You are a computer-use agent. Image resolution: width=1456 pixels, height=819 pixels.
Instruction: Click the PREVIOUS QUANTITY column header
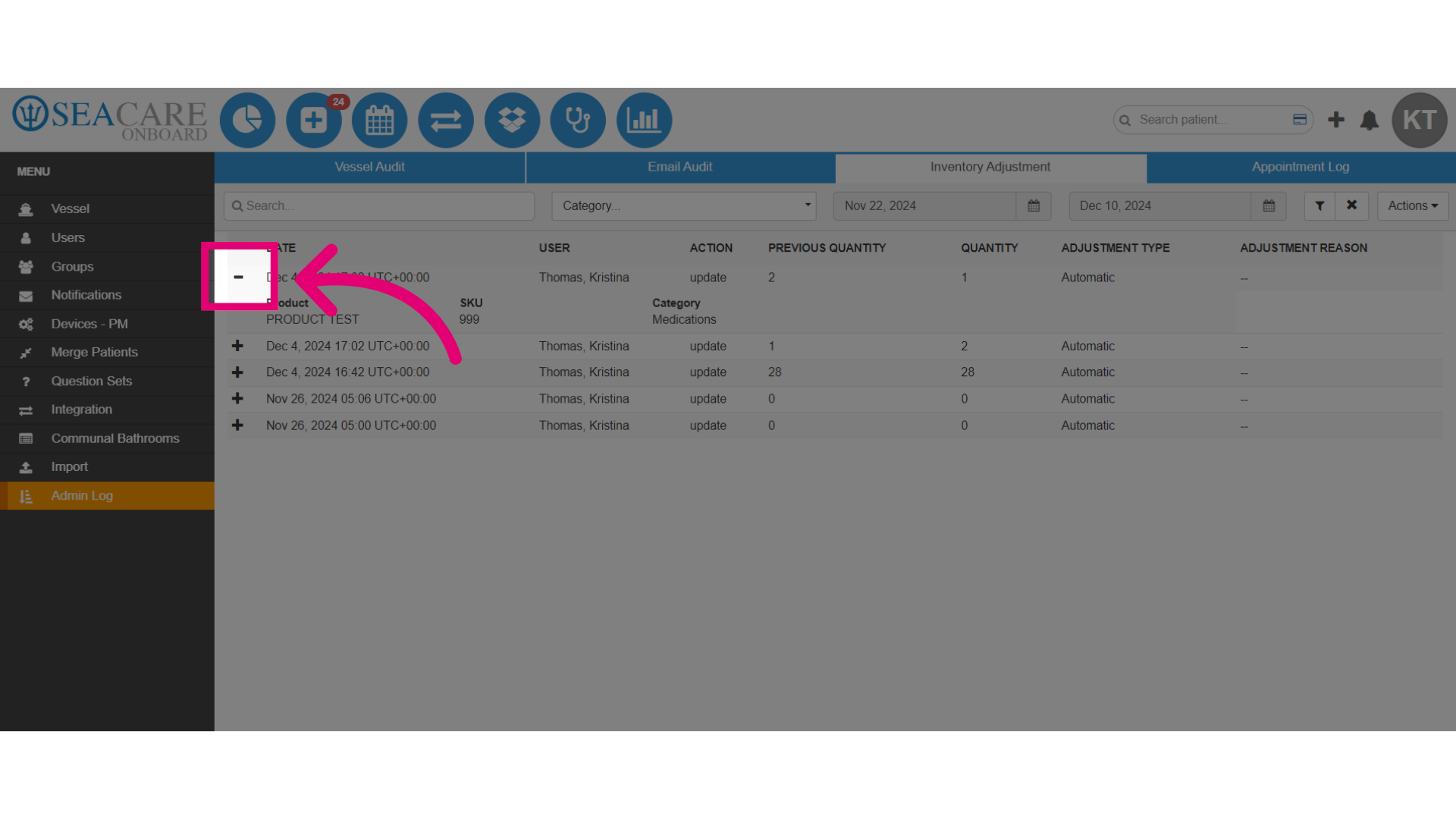(827, 248)
